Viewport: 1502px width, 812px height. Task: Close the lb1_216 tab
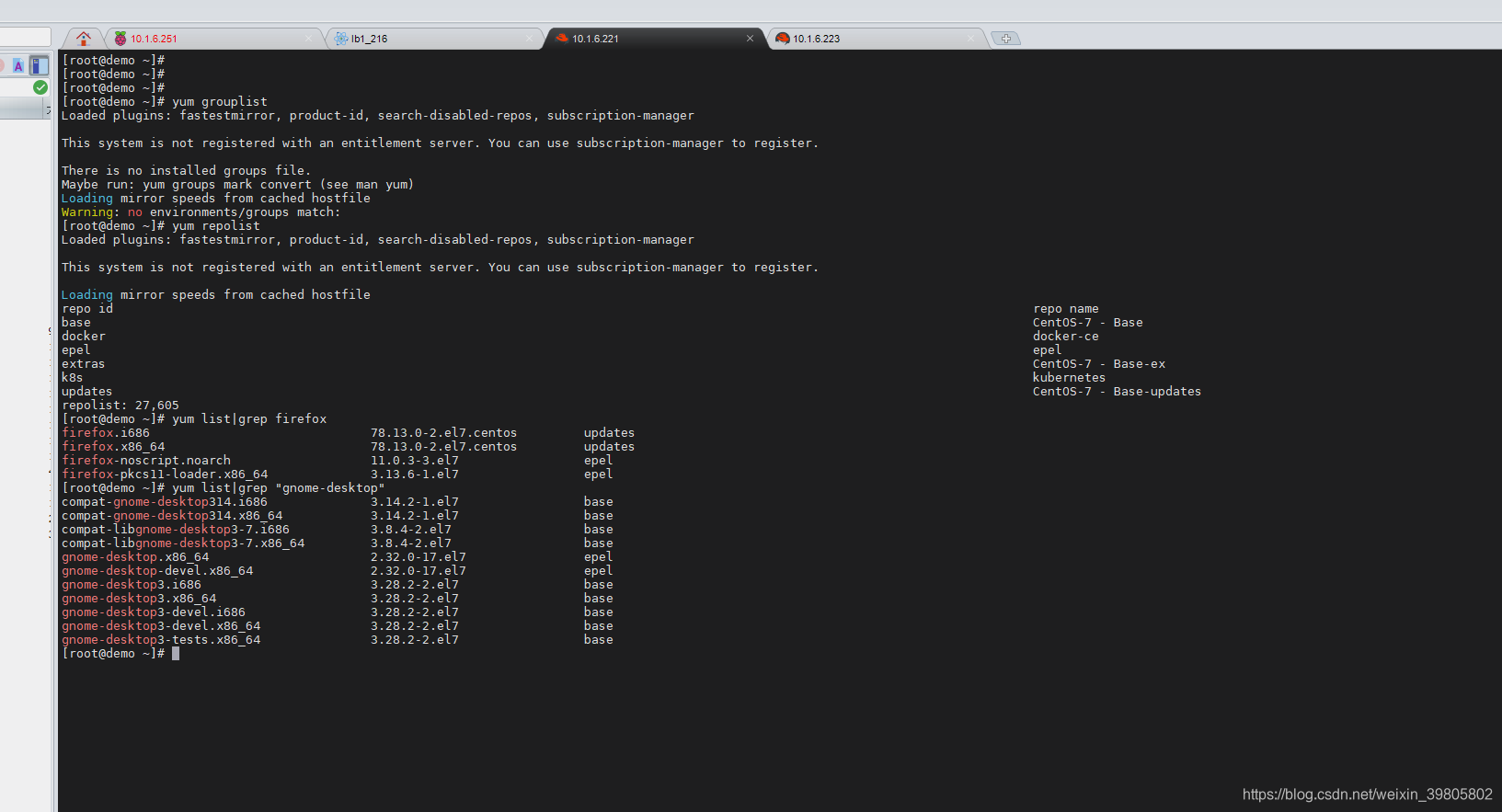[529, 39]
